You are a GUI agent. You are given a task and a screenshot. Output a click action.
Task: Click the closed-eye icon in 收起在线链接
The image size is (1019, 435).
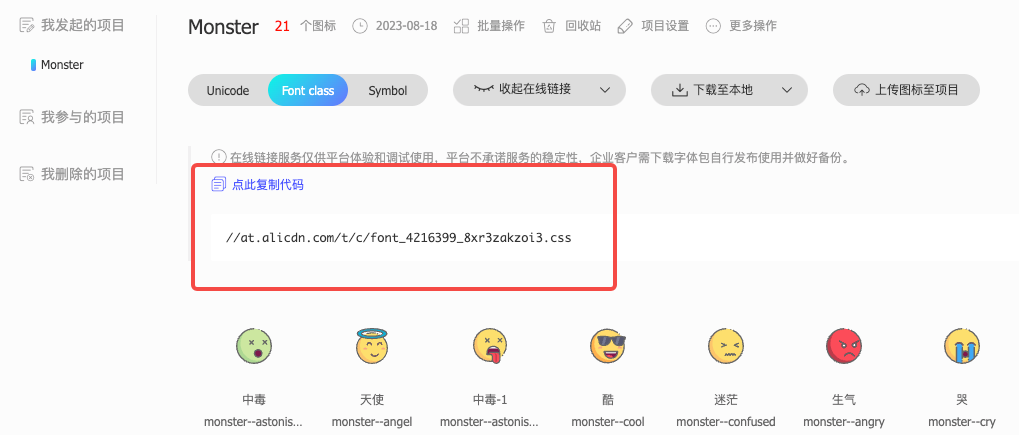click(484, 89)
